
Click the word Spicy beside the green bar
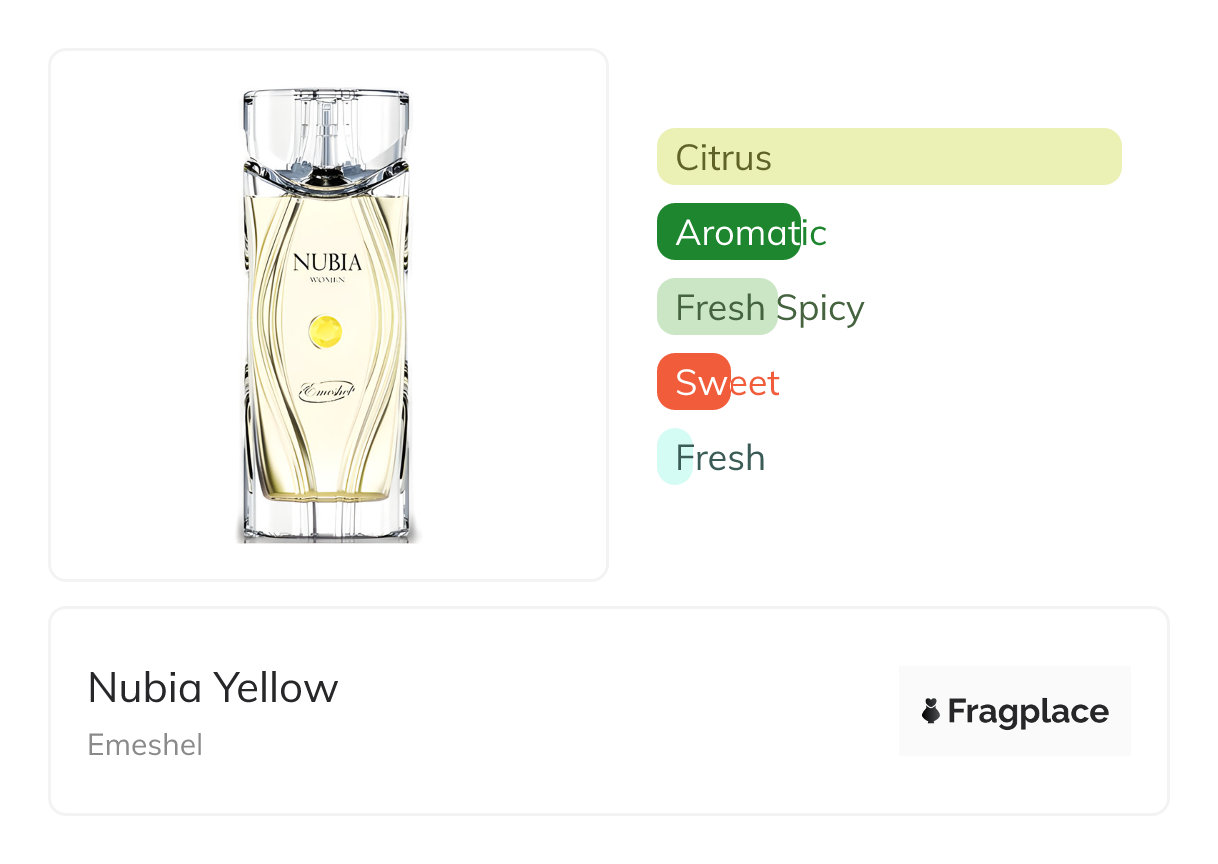(x=822, y=308)
